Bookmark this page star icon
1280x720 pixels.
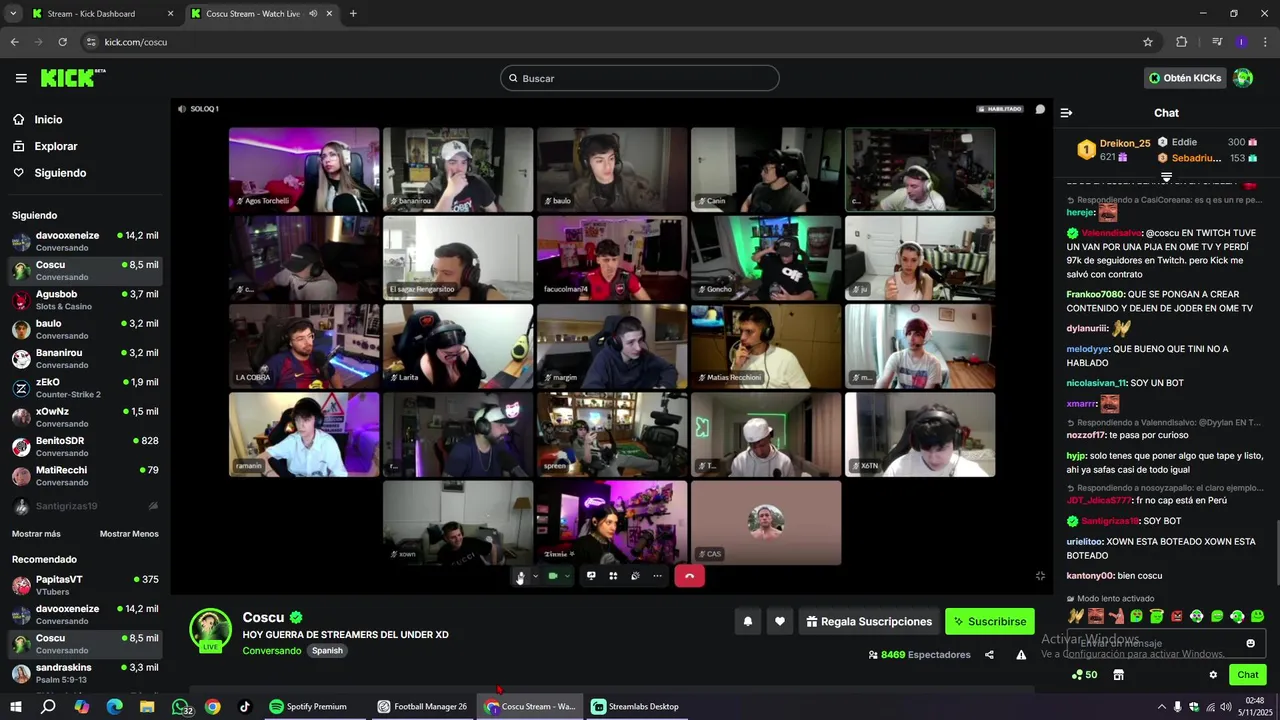[x=1148, y=42]
